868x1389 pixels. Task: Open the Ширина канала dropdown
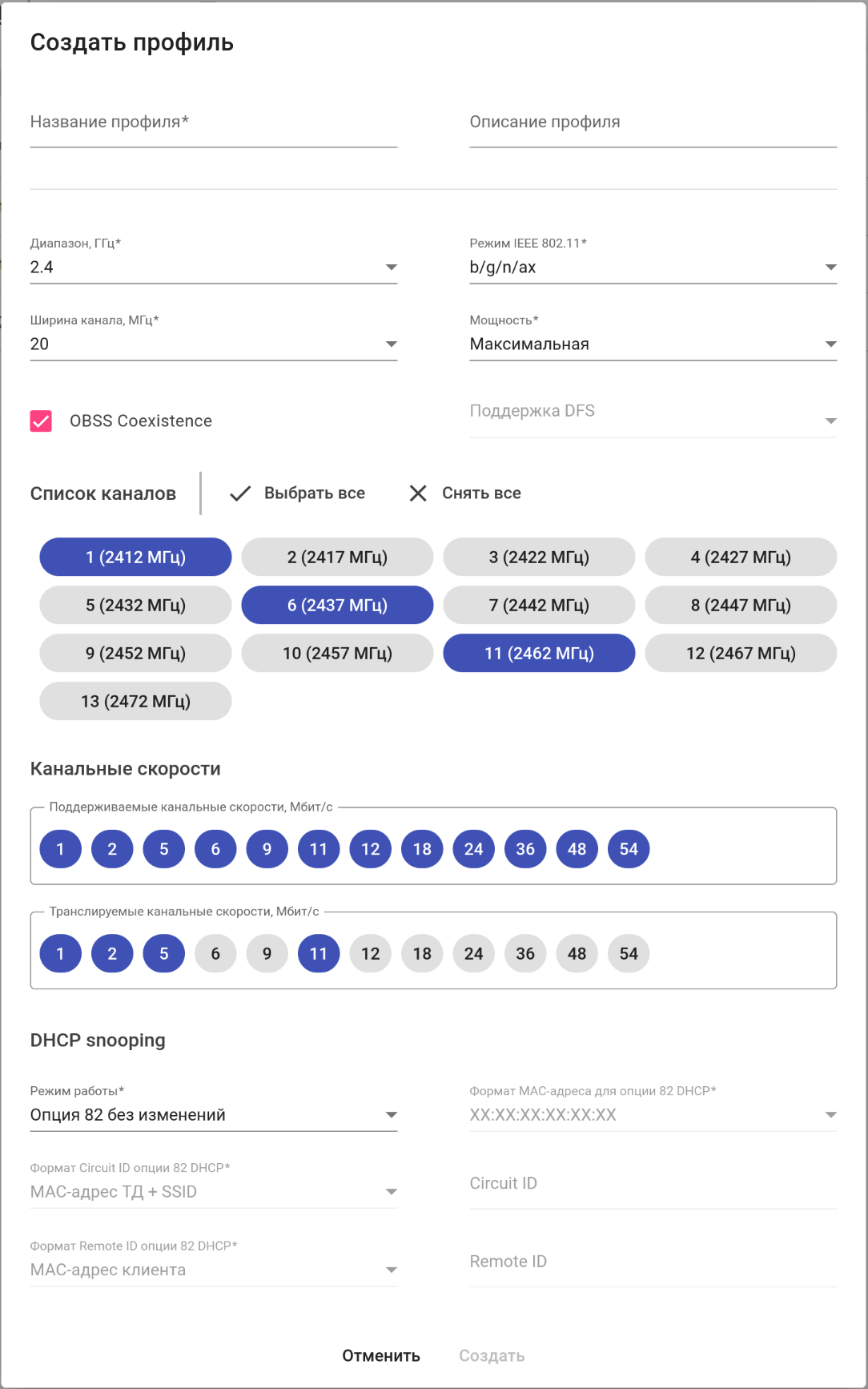[x=213, y=344]
